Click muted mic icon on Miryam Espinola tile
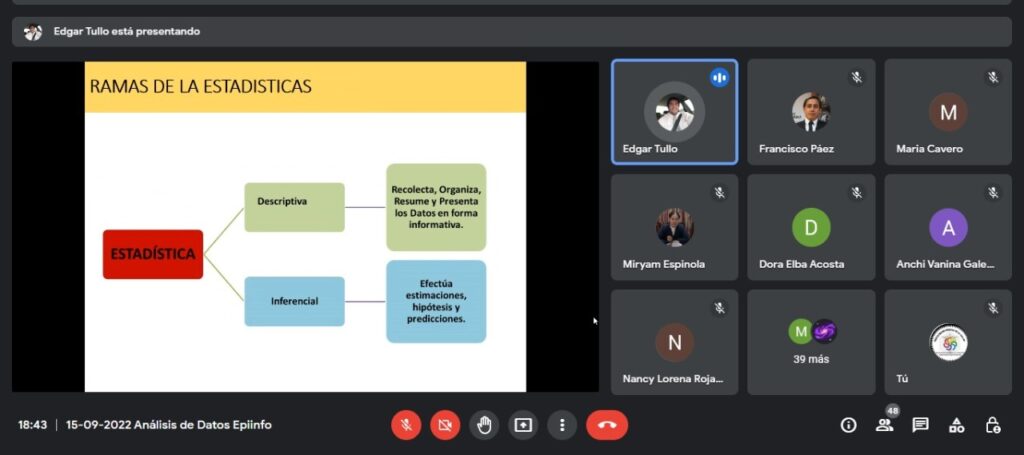 click(720, 193)
